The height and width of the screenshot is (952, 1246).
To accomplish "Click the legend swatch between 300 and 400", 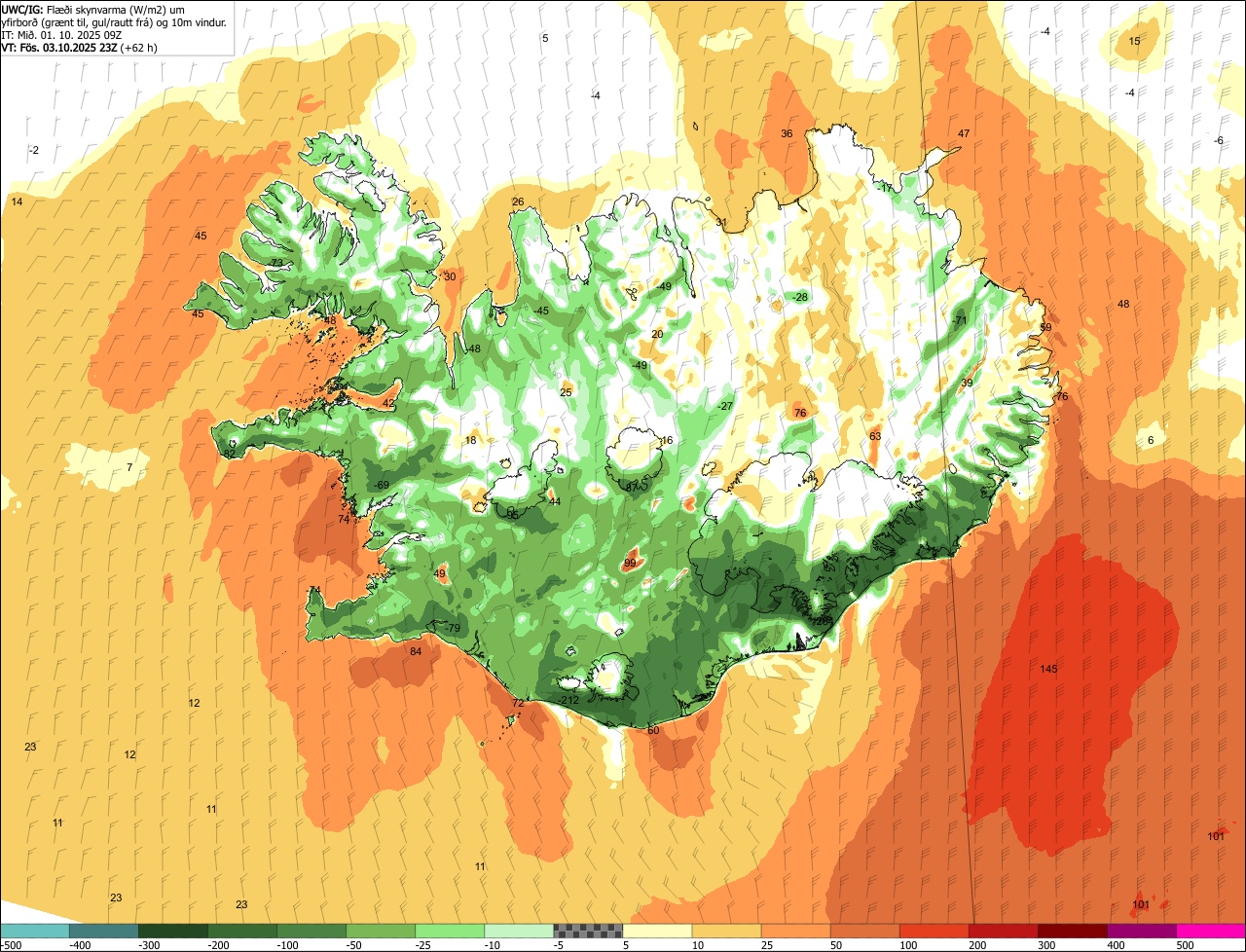I will tap(1073, 931).
